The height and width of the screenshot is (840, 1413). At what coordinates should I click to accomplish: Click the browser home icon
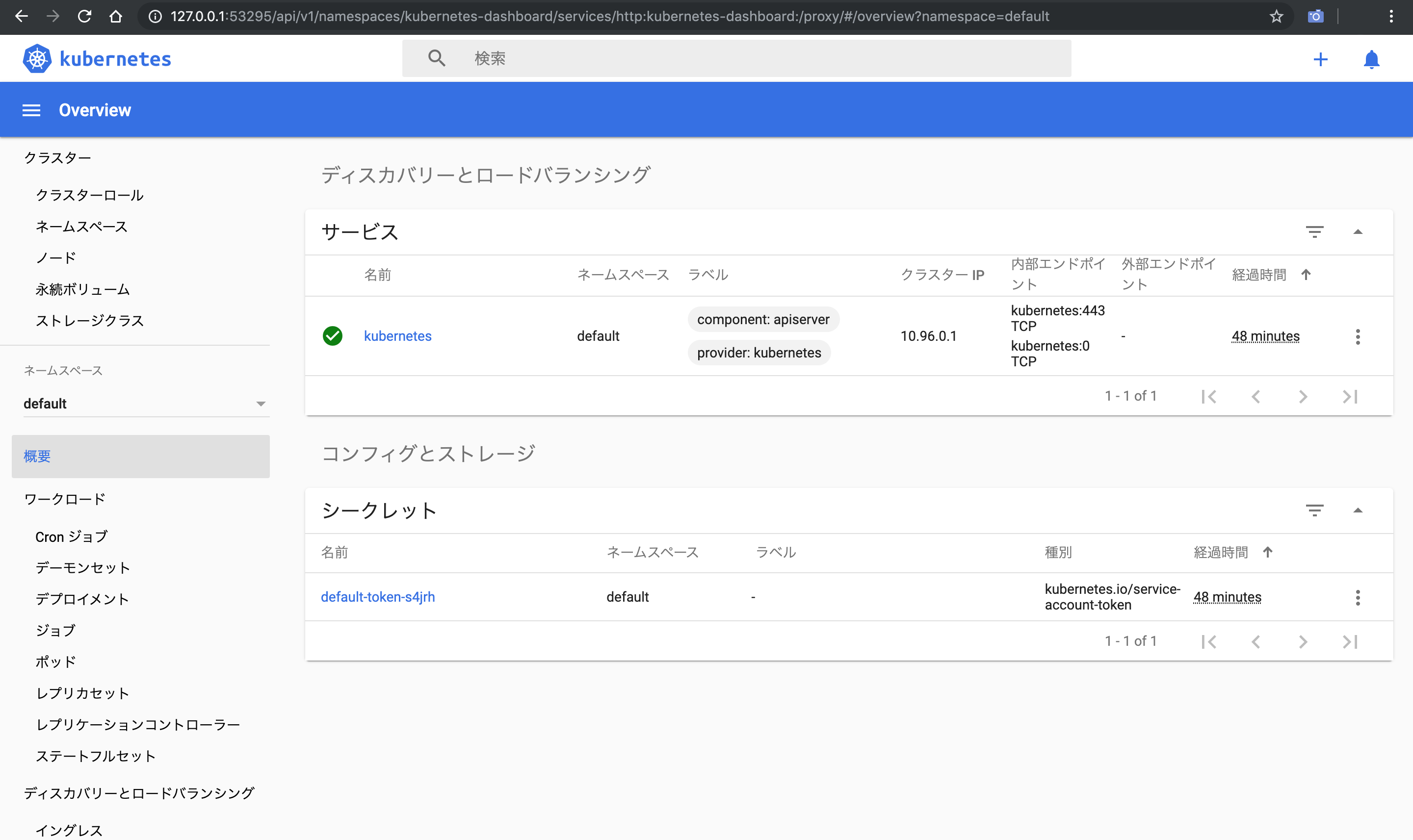116,16
